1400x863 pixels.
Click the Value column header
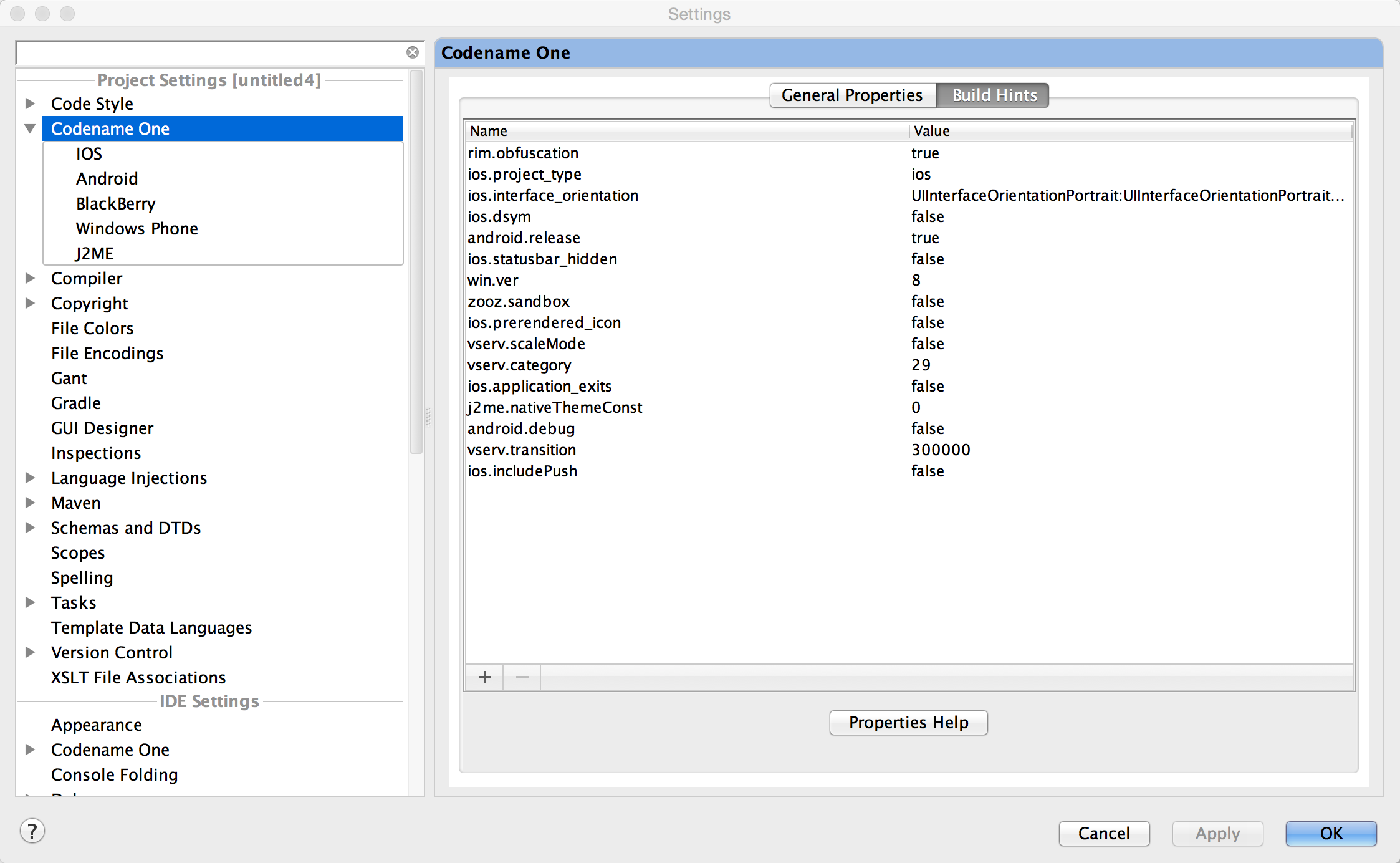(1130, 131)
